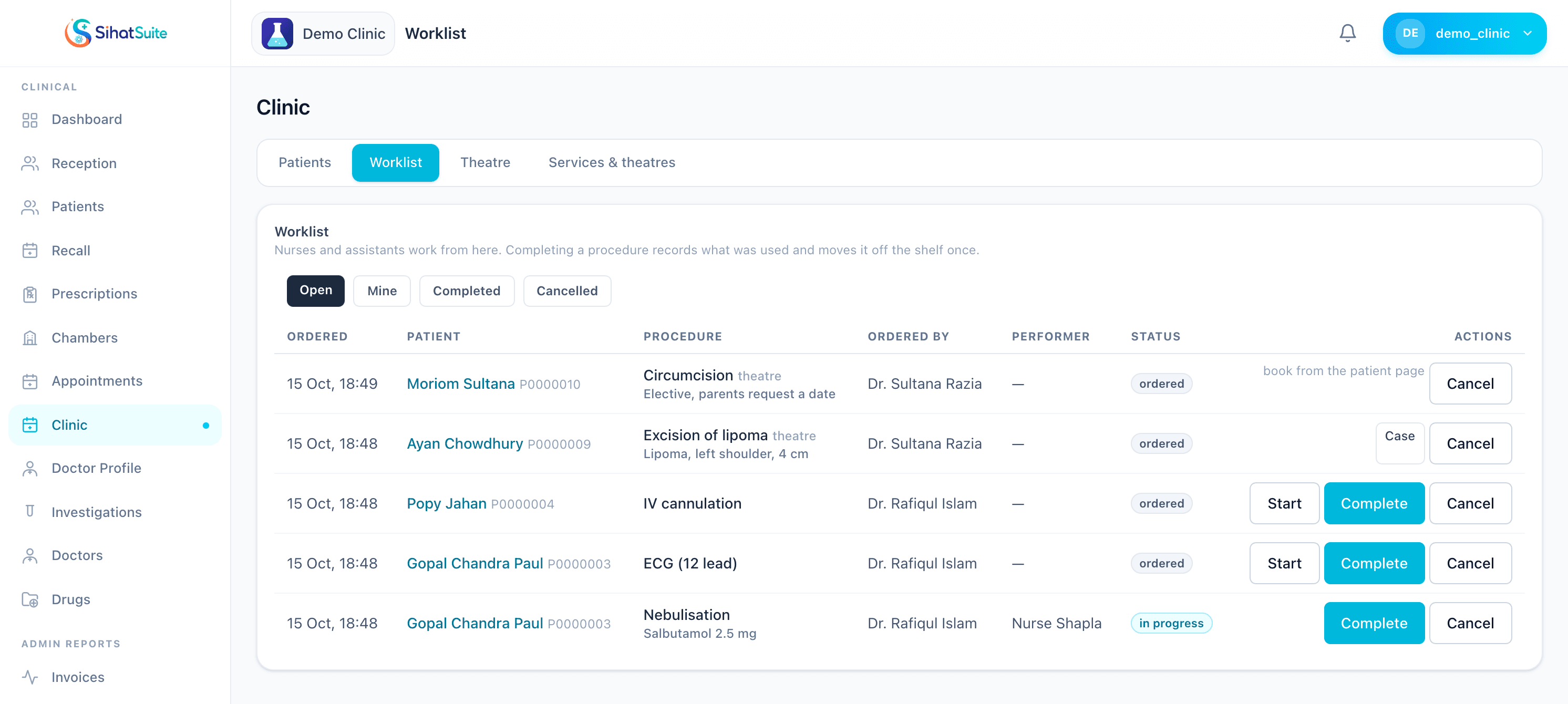Viewport: 1568px width, 704px height.
Task: Open Patients in the sidebar
Action: pos(115,206)
